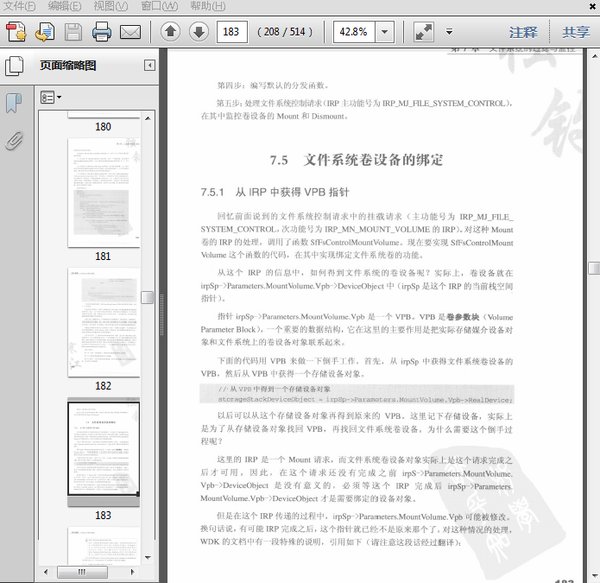Open the 窗口(W) menu
The width and height of the screenshot is (600, 583).
(x=159, y=6)
